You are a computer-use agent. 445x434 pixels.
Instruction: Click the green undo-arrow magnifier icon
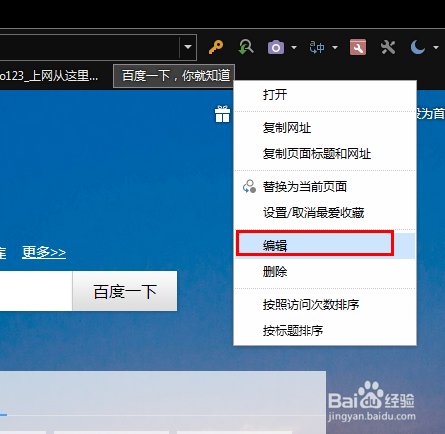246,47
